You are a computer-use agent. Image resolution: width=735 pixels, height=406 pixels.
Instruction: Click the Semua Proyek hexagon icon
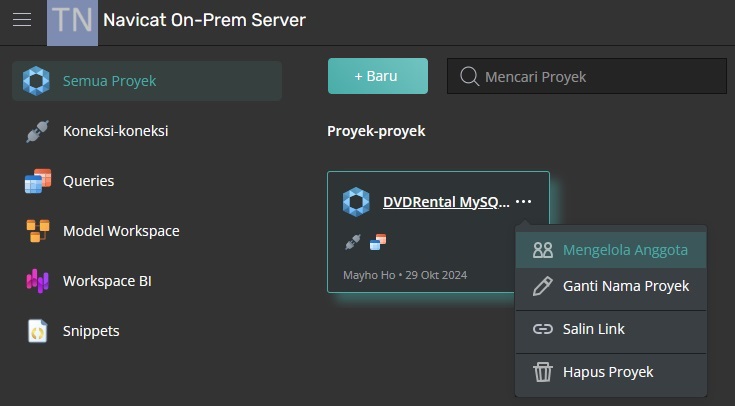36,81
